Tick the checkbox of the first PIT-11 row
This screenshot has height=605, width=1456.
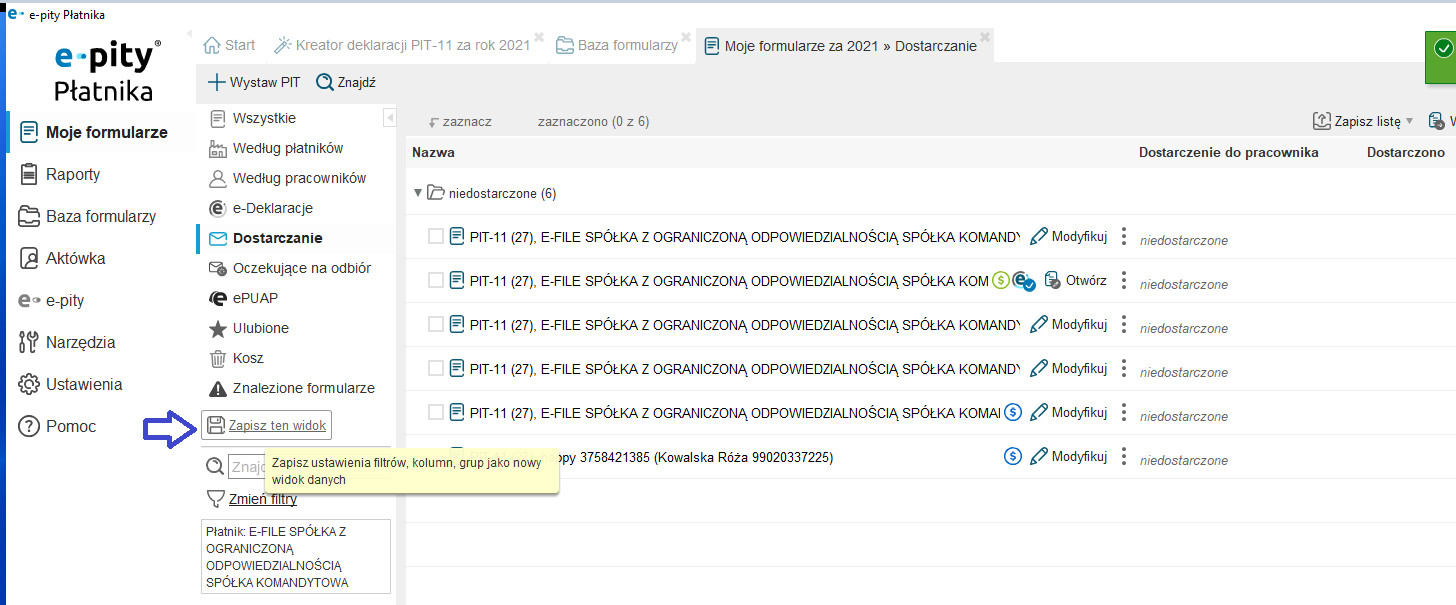435,236
